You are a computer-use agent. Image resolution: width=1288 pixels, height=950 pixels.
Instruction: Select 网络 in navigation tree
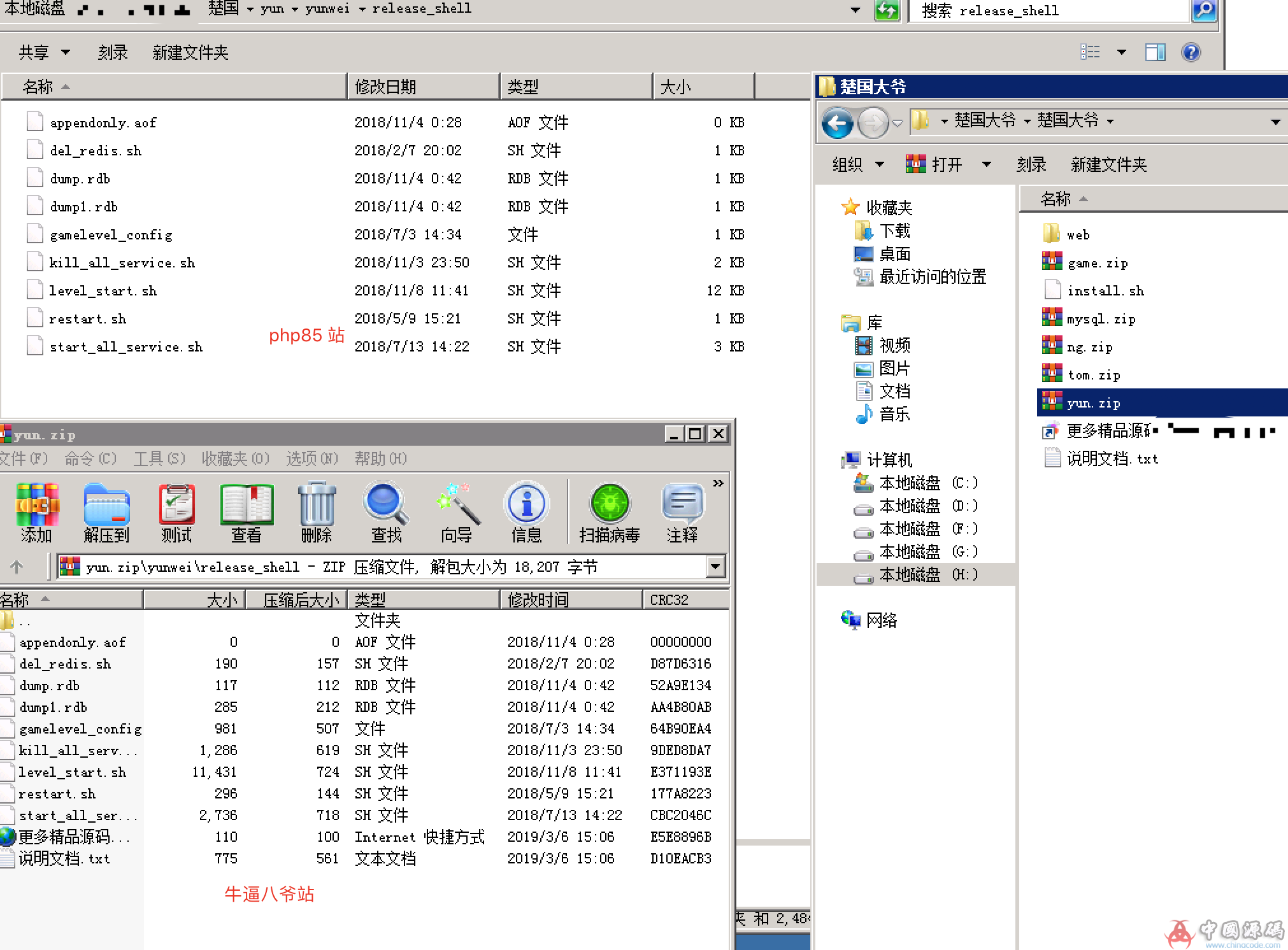click(869, 620)
